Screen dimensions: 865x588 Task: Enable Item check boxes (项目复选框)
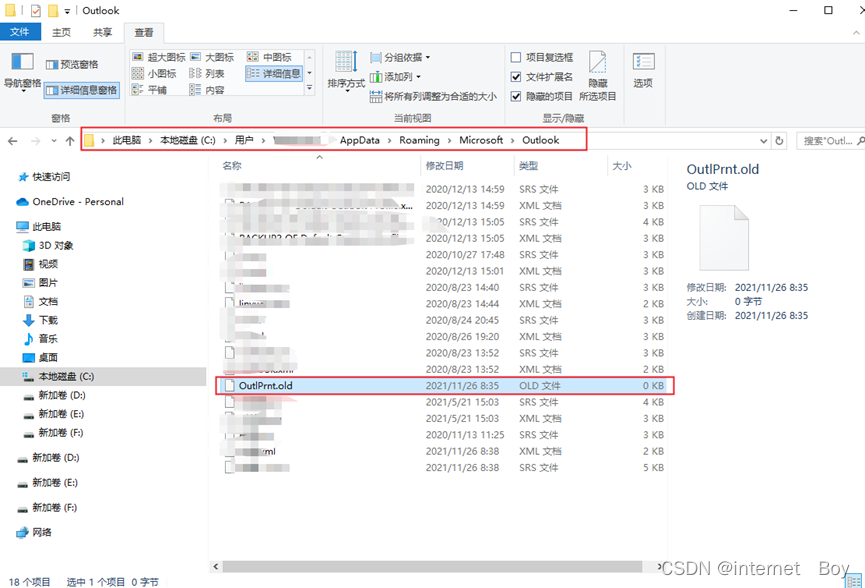coord(516,57)
